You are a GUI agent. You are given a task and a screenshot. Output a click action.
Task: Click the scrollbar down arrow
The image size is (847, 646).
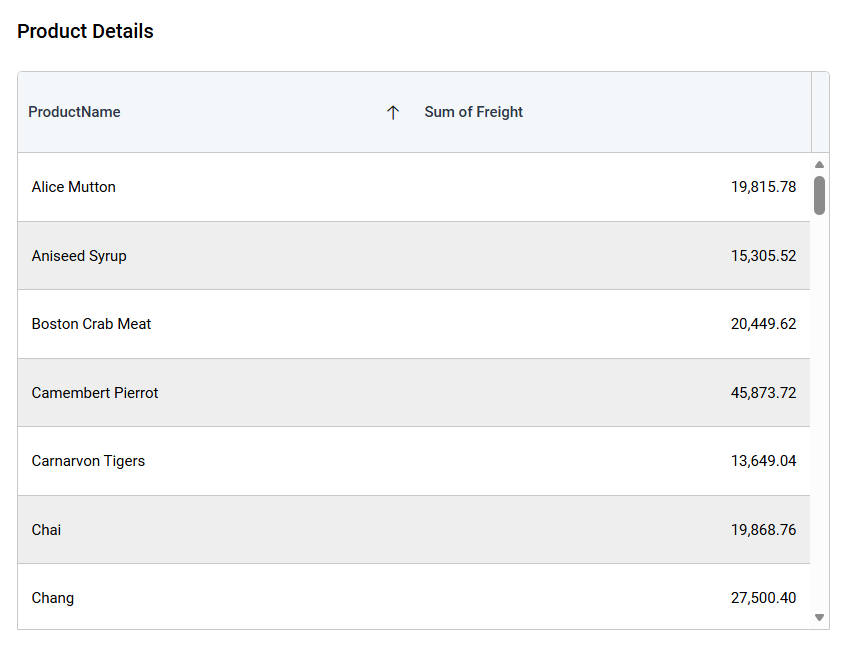820,618
